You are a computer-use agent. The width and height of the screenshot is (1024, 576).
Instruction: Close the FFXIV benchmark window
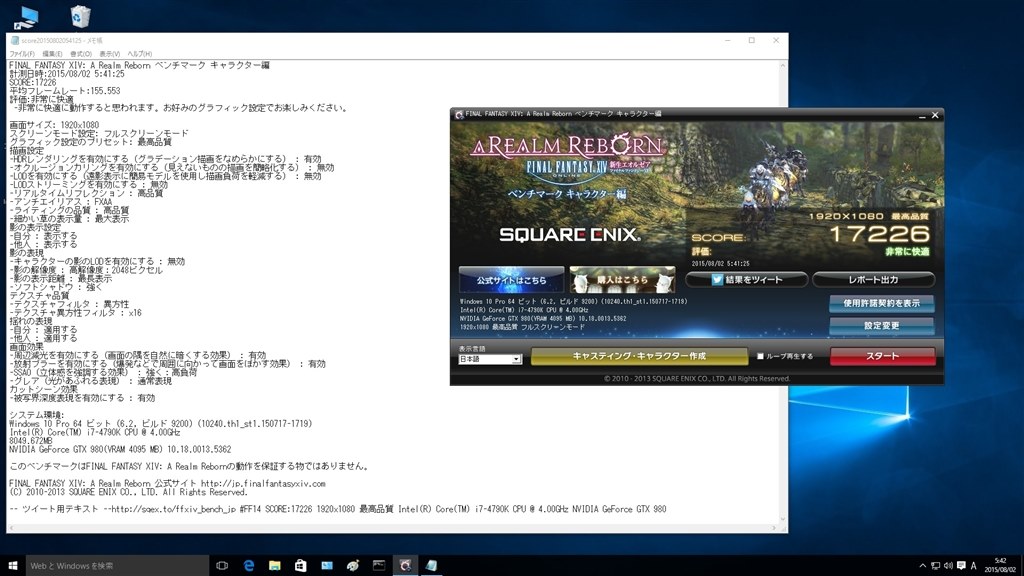pos(935,116)
